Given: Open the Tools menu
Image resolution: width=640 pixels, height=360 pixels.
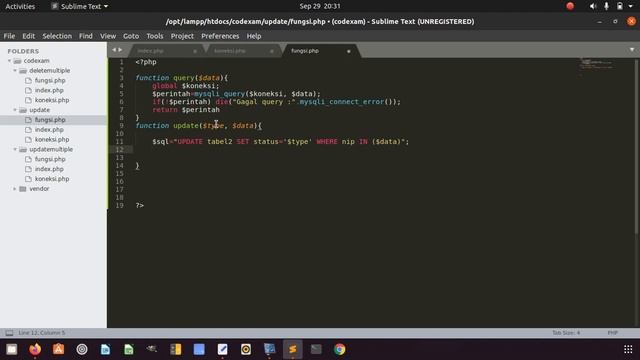Looking at the screenshot, I should tap(155, 36).
